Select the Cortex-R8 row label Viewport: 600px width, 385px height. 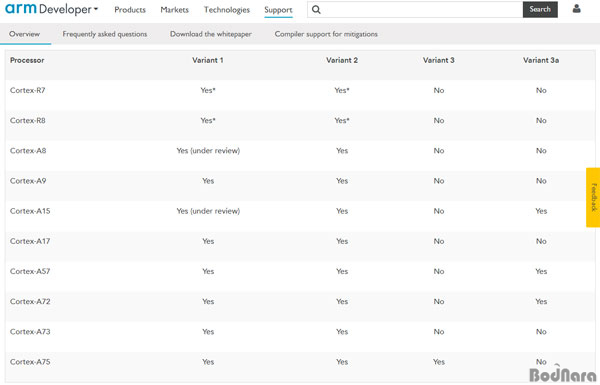coord(28,121)
